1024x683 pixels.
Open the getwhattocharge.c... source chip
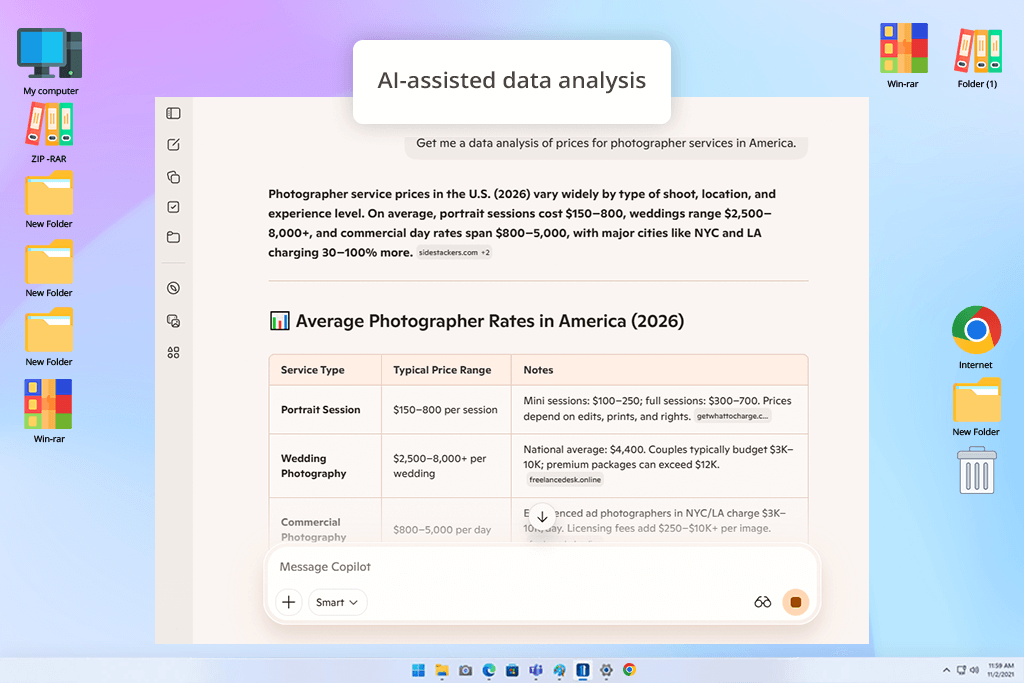[732, 417]
